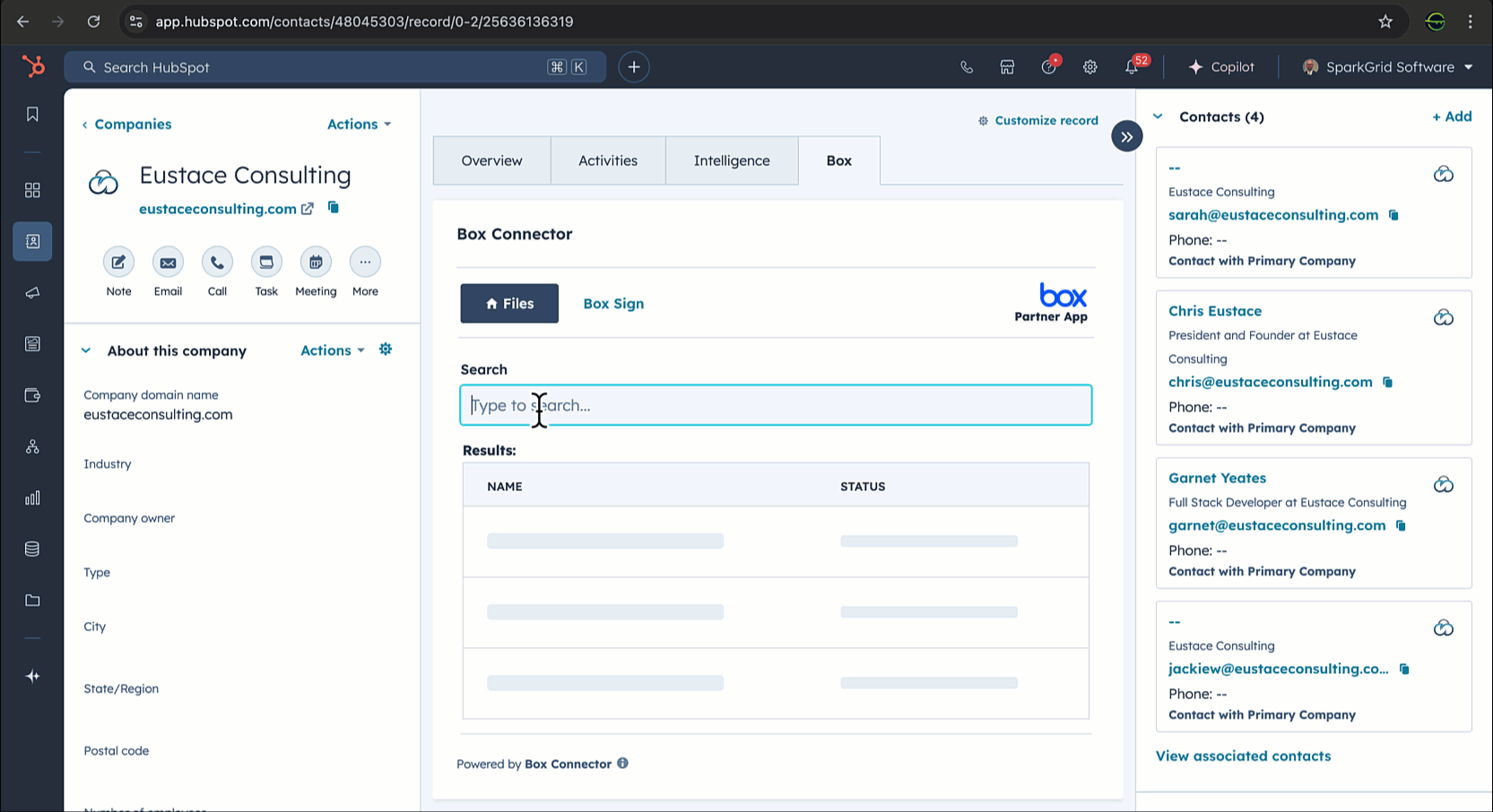Focus the Search HubSpot bar

coord(334,67)
